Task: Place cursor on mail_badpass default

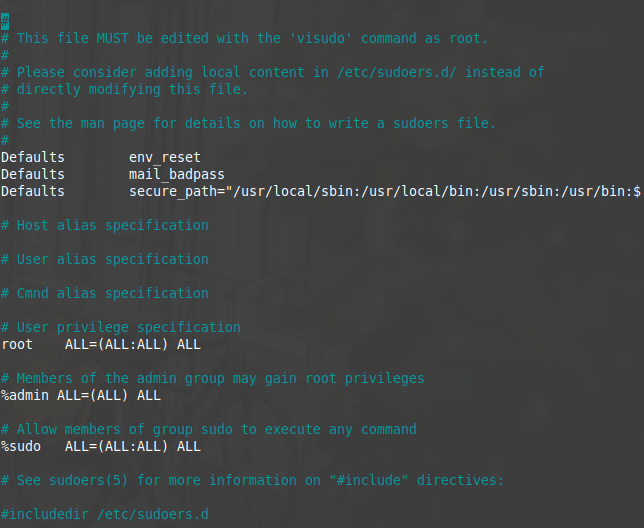Action: [176, 174]
